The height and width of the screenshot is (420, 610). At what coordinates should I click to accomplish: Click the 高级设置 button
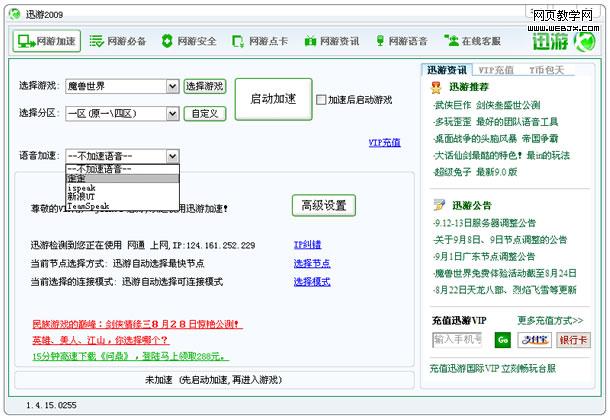coord(323,205)
